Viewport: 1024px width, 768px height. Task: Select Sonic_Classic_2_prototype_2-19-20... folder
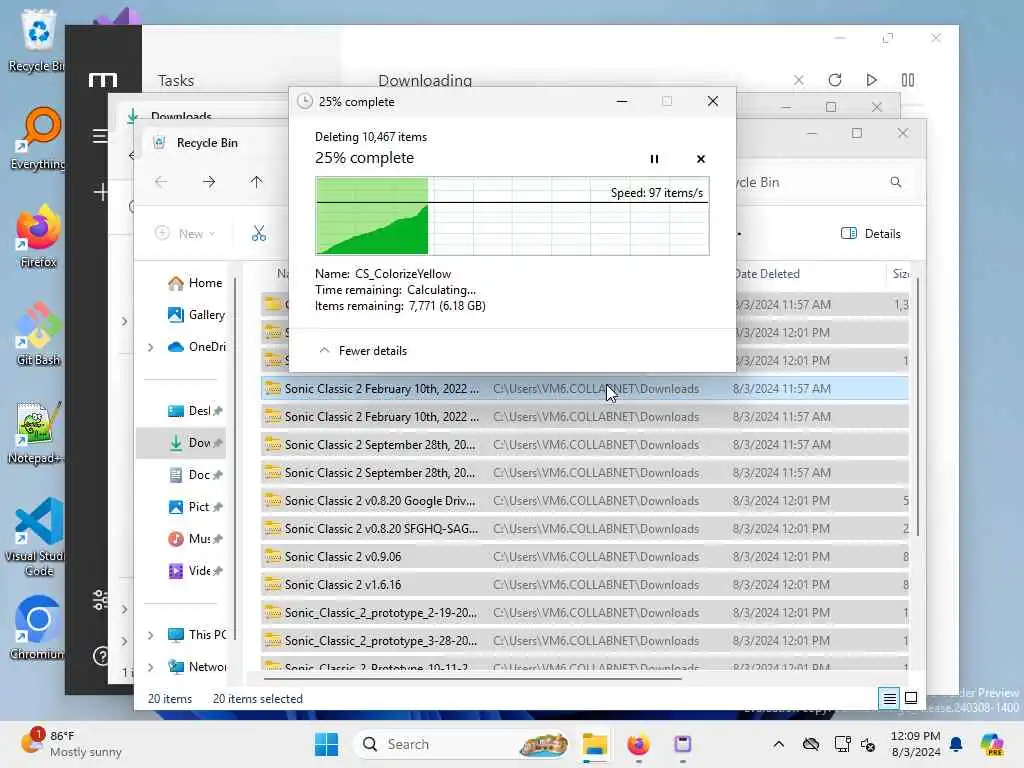click(584, 613)
